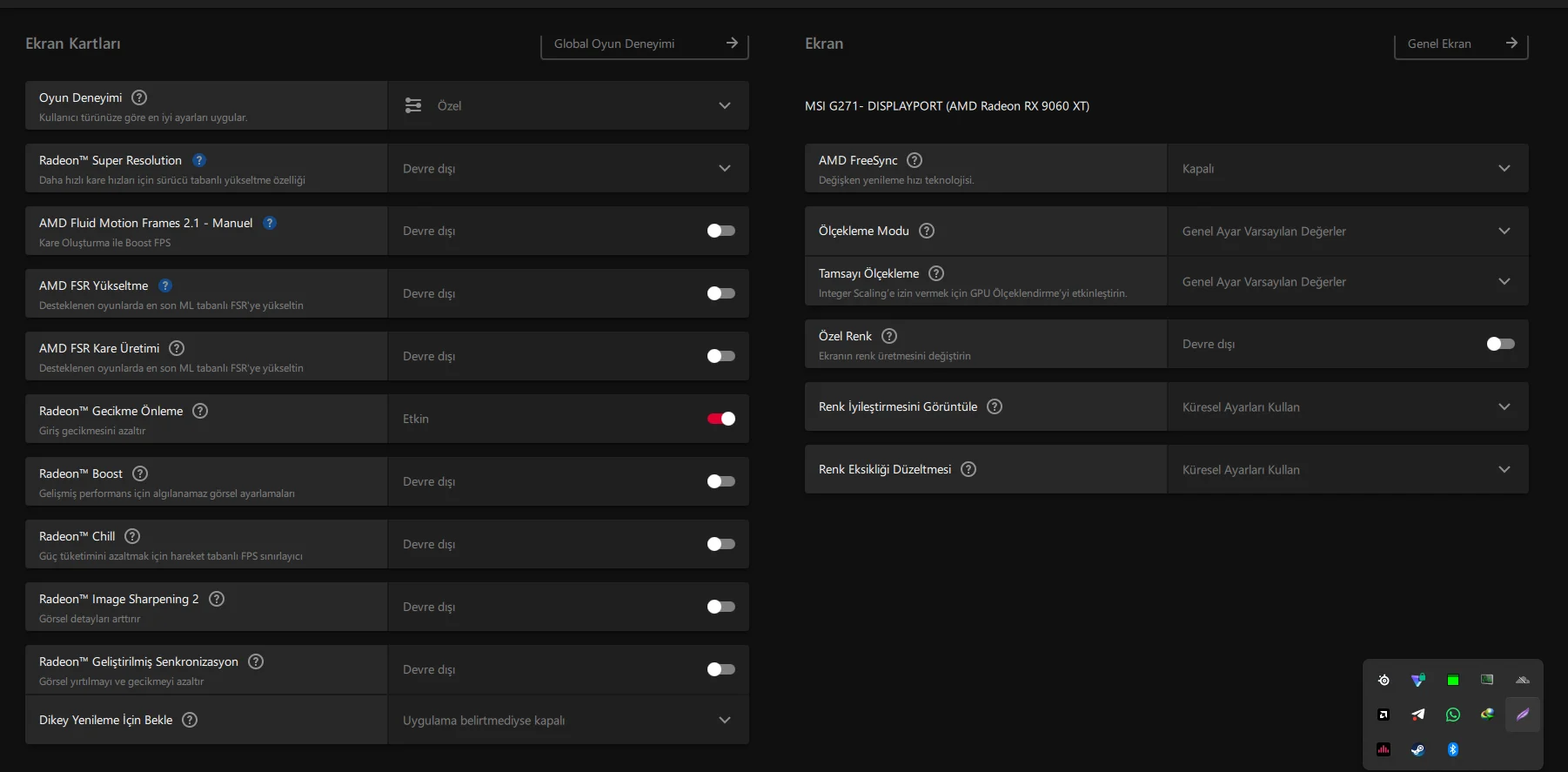Show the AMD FreeSync help tooltip

[915, 160]
